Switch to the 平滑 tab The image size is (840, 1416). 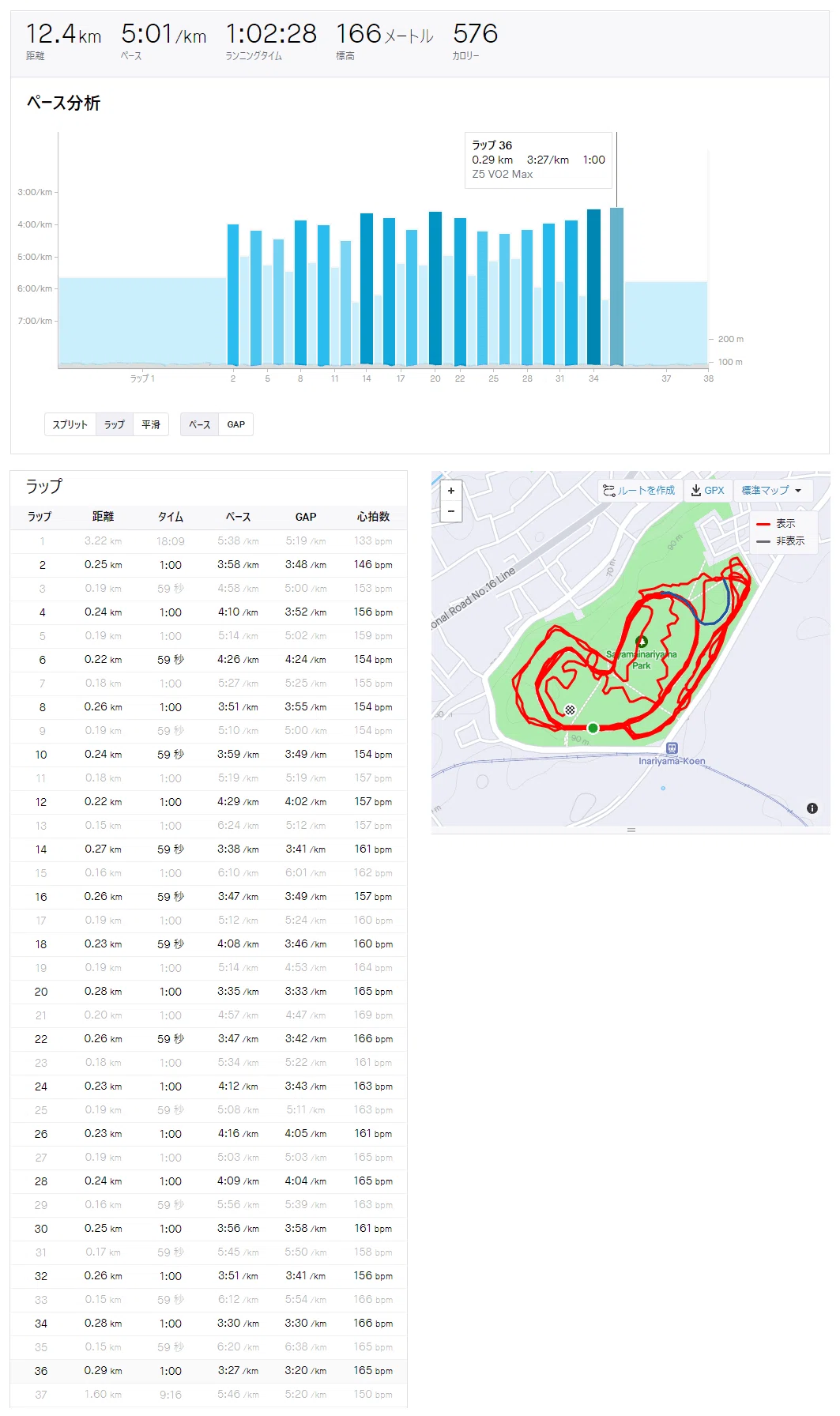(151, 424)
